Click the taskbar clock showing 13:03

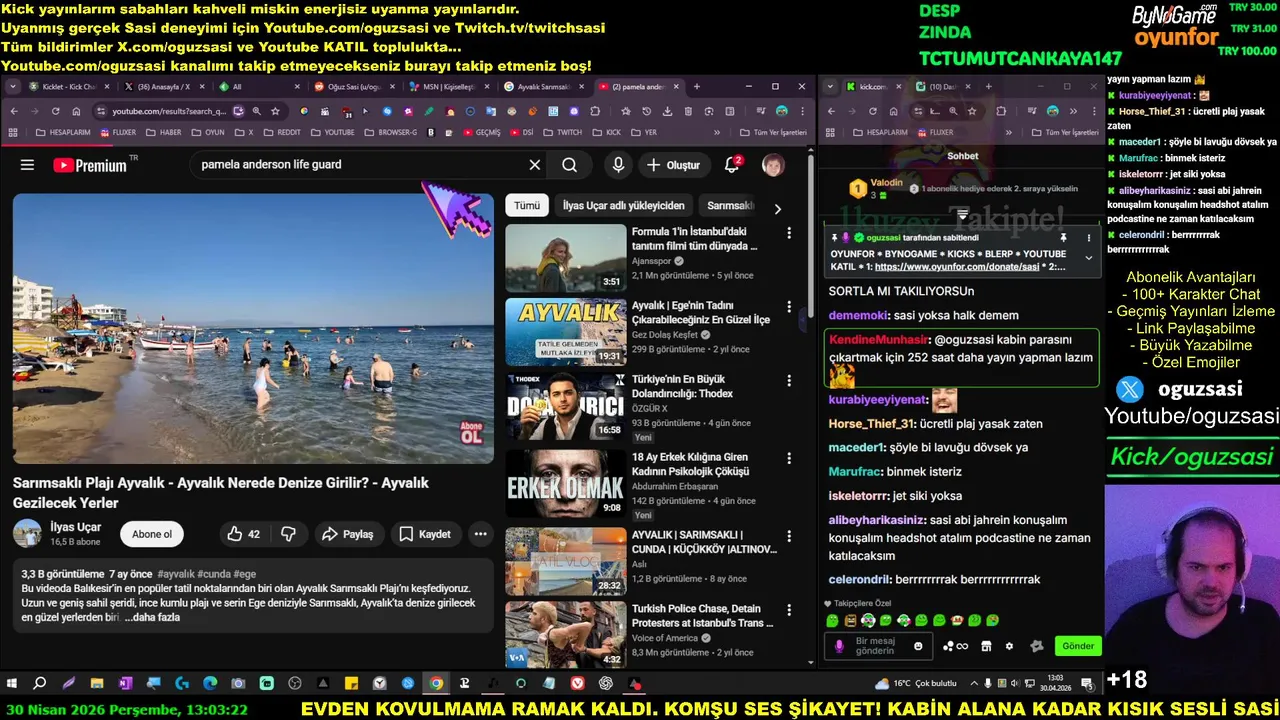tap(1054, 684)
